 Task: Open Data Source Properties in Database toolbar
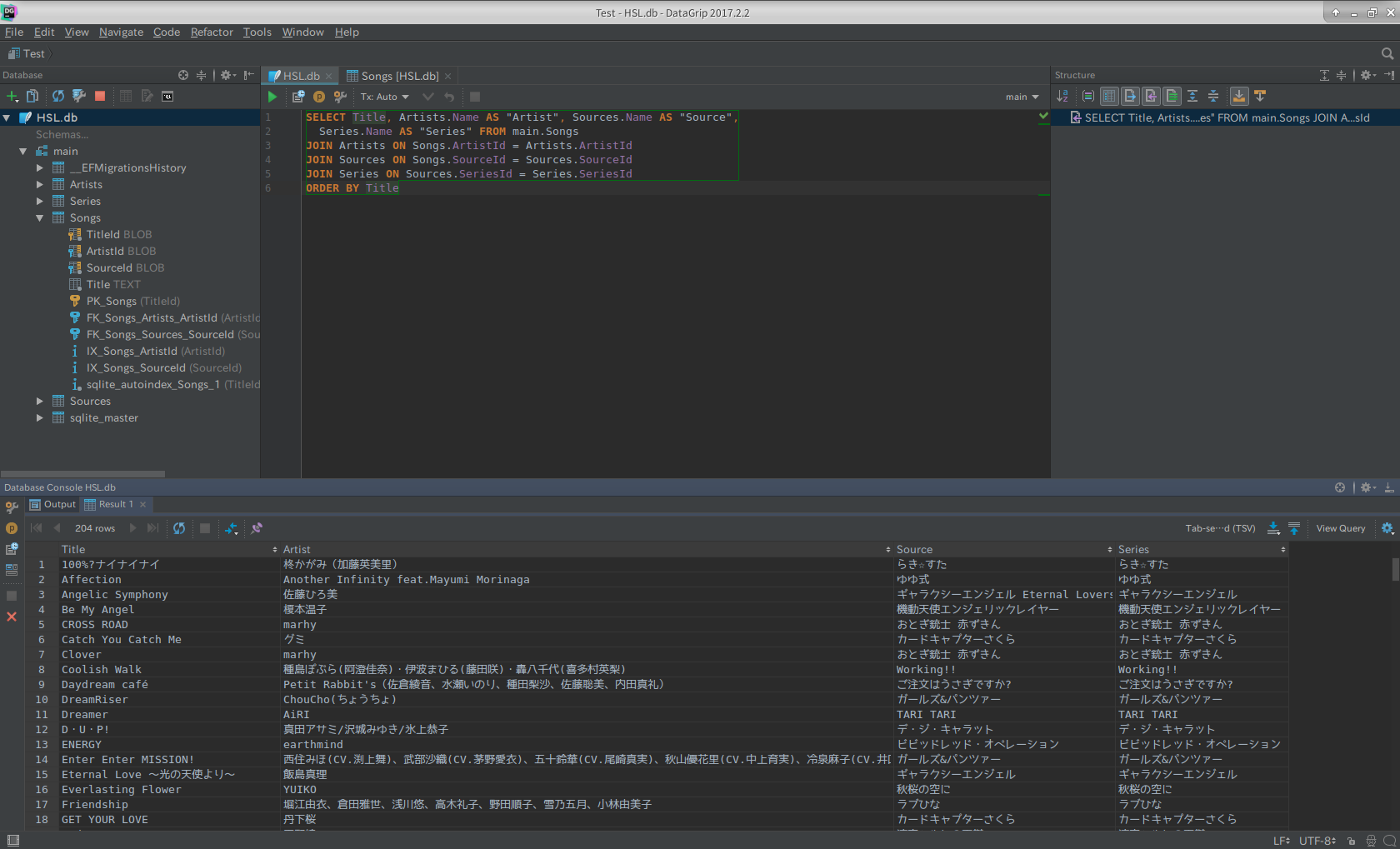[79, 97]
